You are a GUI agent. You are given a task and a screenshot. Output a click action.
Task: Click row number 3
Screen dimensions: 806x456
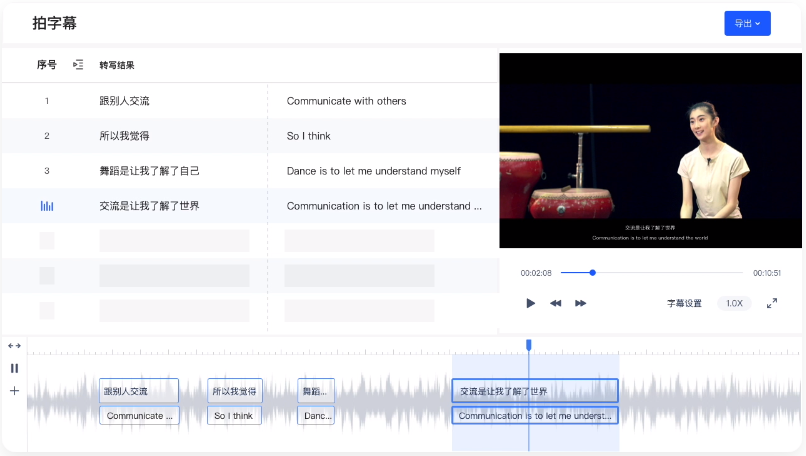pyautogui.click(x=47, y=171)
